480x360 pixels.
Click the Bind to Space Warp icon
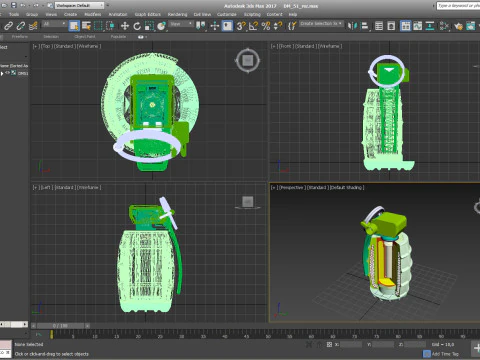click(x=33, y=26)
